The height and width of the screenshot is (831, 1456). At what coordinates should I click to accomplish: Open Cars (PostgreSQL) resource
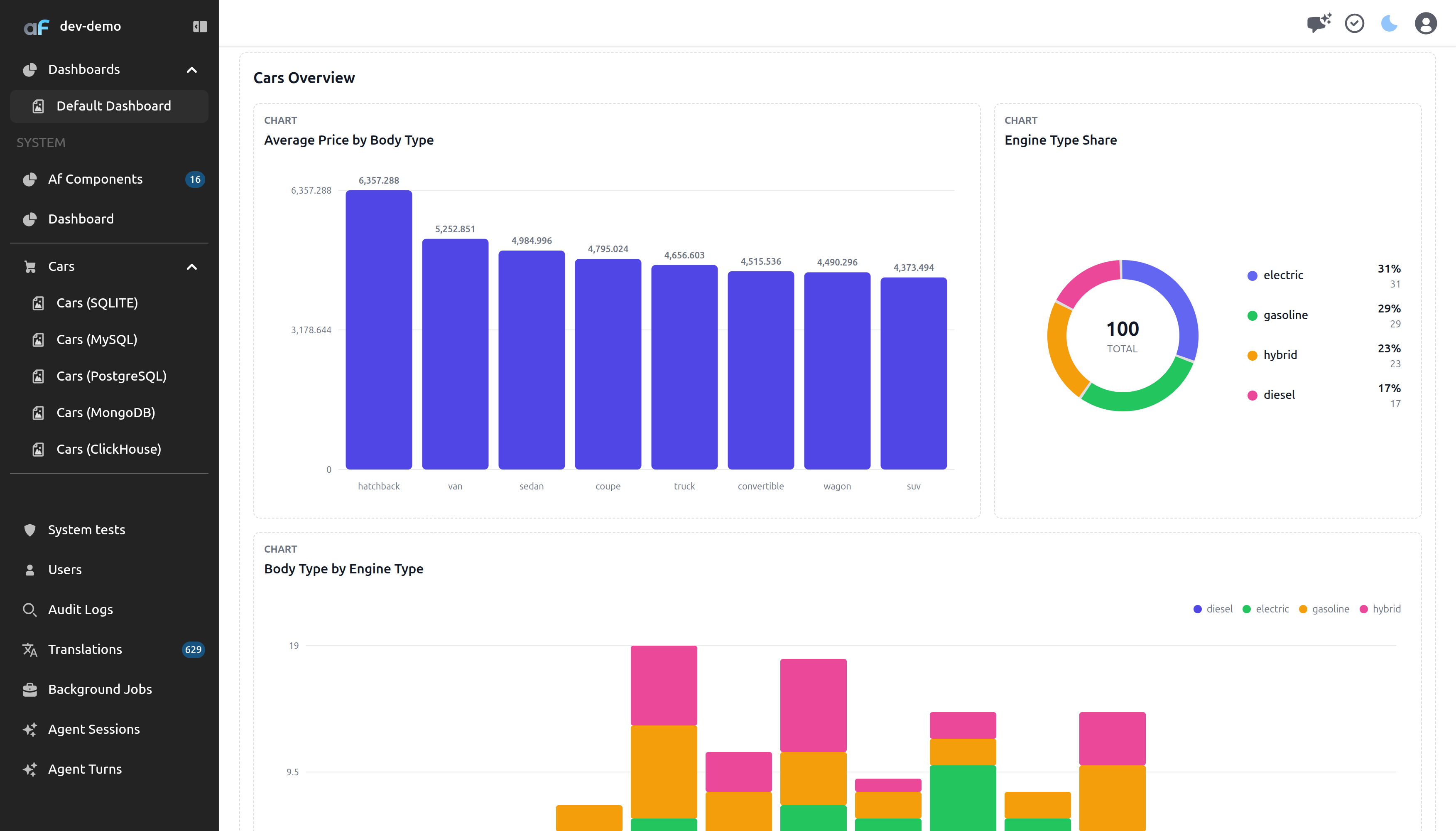pyautogui.click(x=109, y=376)
